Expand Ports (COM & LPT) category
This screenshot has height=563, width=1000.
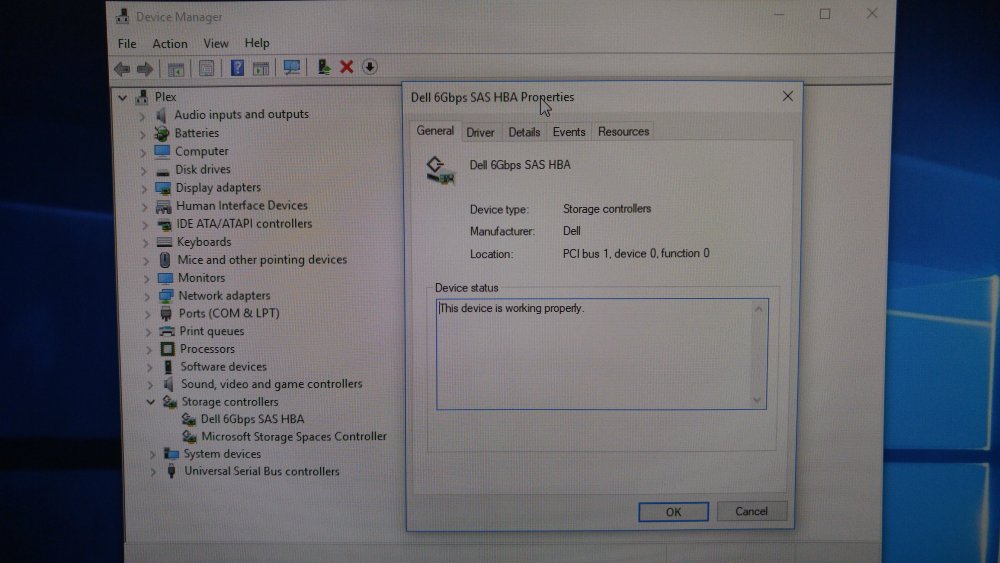click(x=147, y=314)
